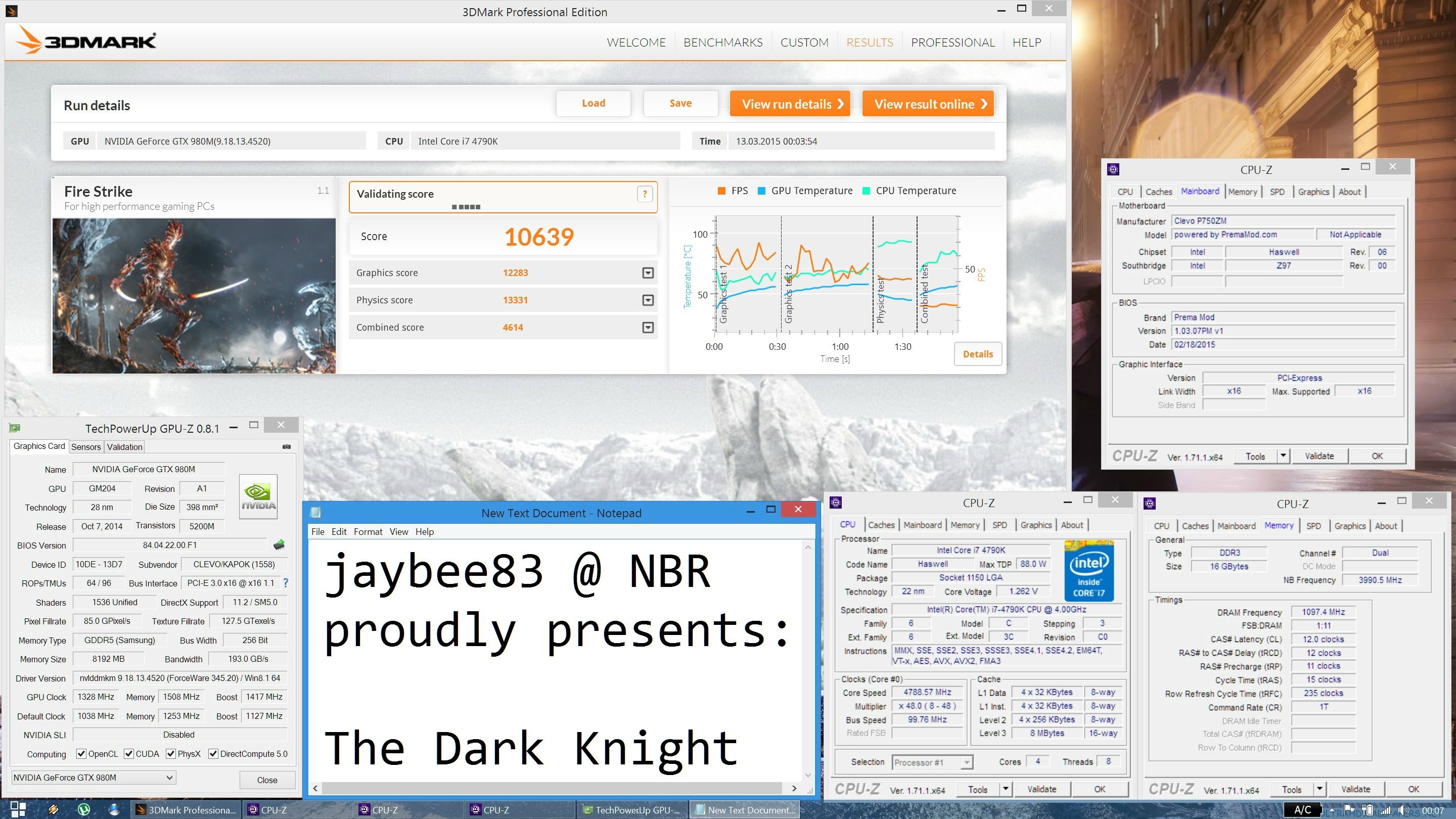Viewport: 1456px width, 819px height.
Task: Expand the Combined score details
Action: pyautogui.click(x=648, y=327)
